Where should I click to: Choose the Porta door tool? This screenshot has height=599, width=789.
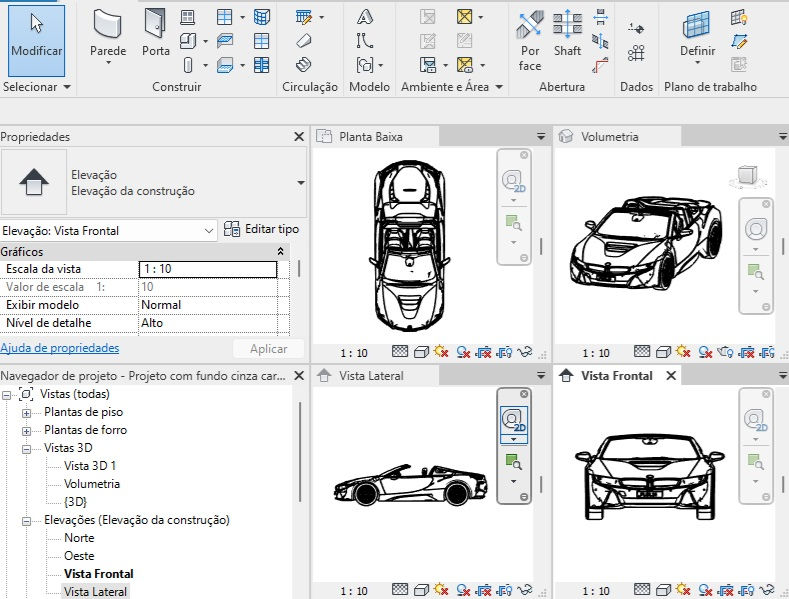coord(155,33)
